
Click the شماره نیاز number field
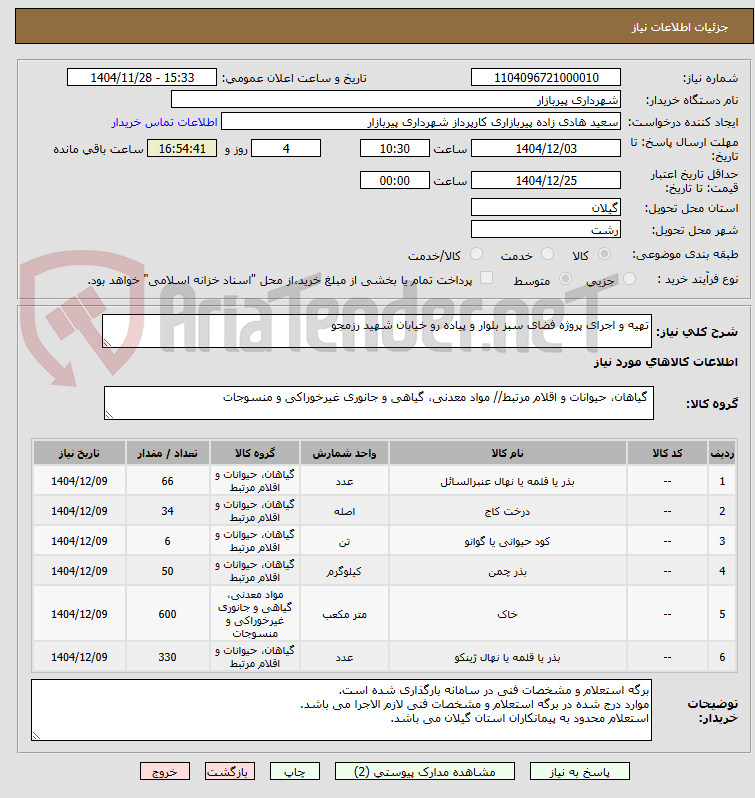(x=546, y=77)
